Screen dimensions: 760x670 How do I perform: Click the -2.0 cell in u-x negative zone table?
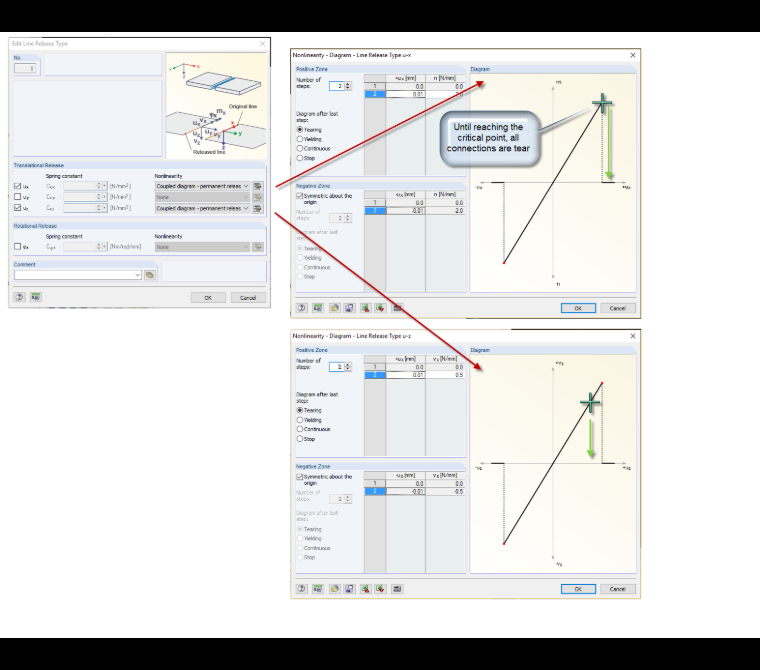point(445,210)
